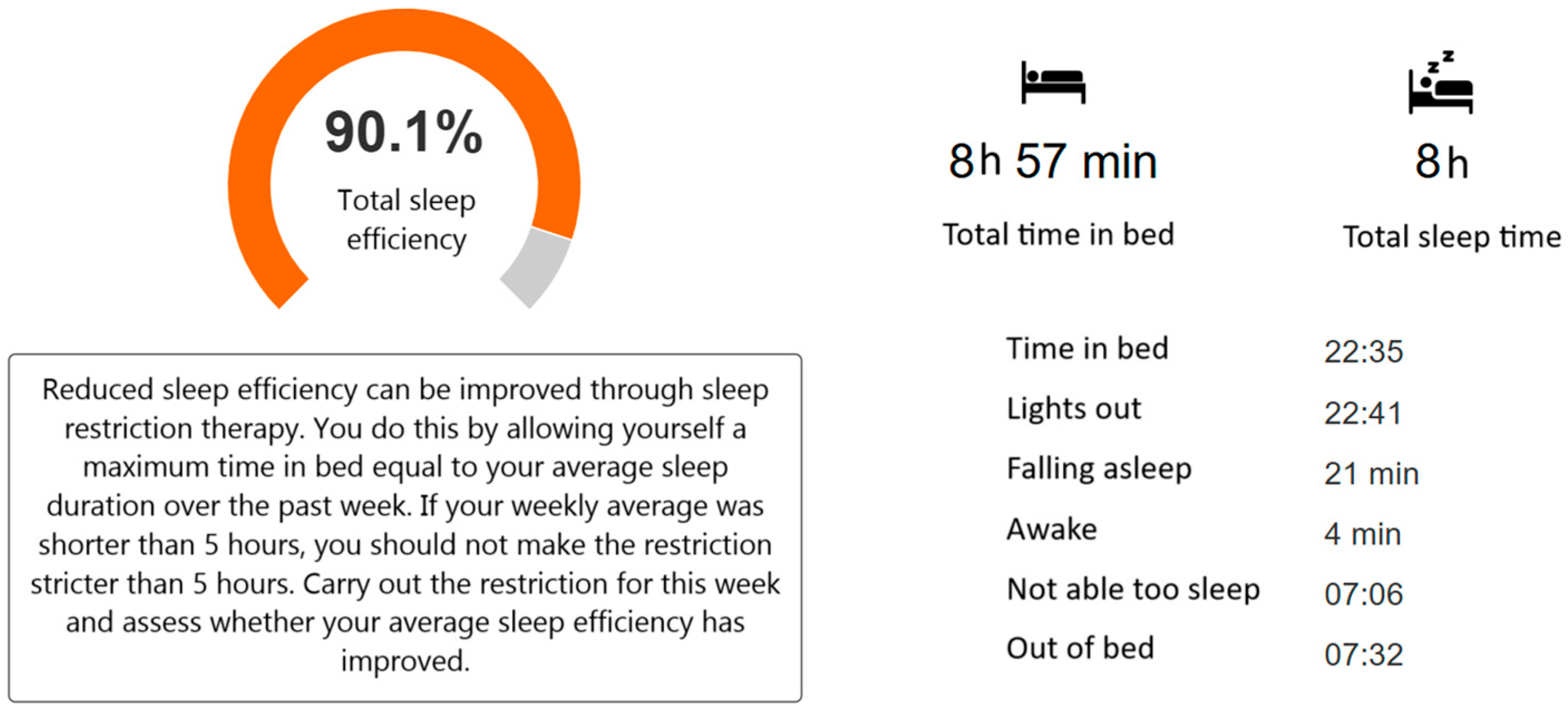Select the 8 h 57 min value

(x=1053, y=162)
